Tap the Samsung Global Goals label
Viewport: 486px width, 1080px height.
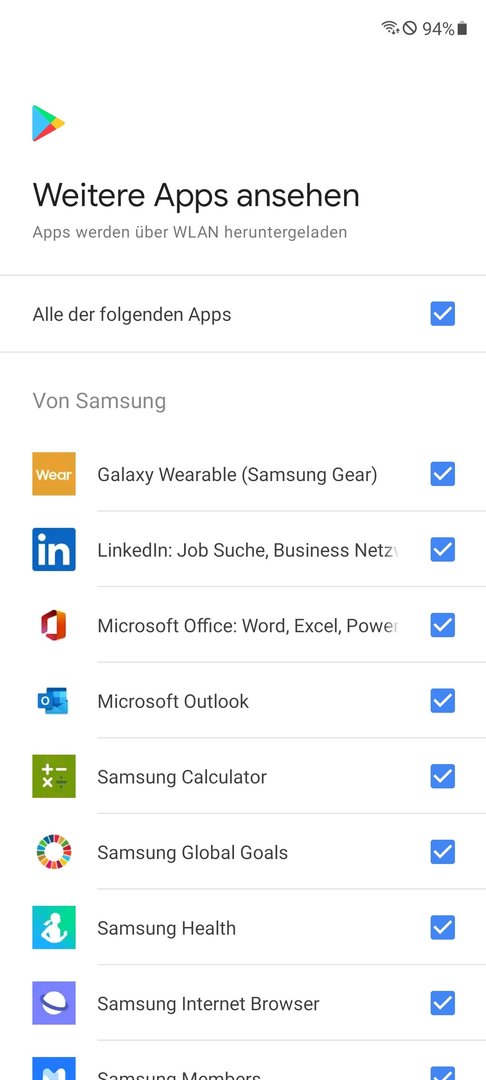pyautogui.click(x=193, y=853)
